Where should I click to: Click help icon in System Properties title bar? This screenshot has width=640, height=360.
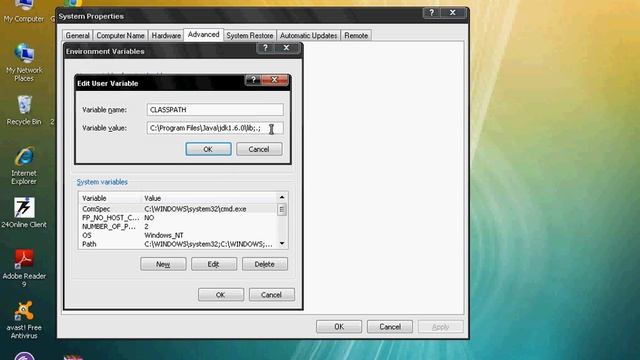(431, 13)
